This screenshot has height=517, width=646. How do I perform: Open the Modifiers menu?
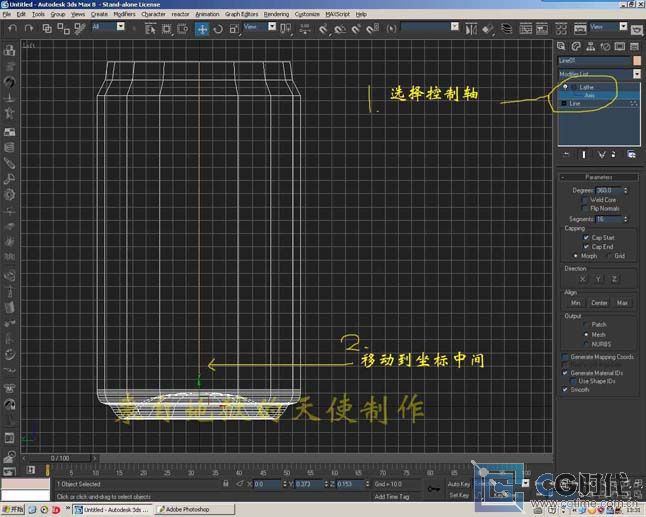pyautogui.click(x=124, y=14)
